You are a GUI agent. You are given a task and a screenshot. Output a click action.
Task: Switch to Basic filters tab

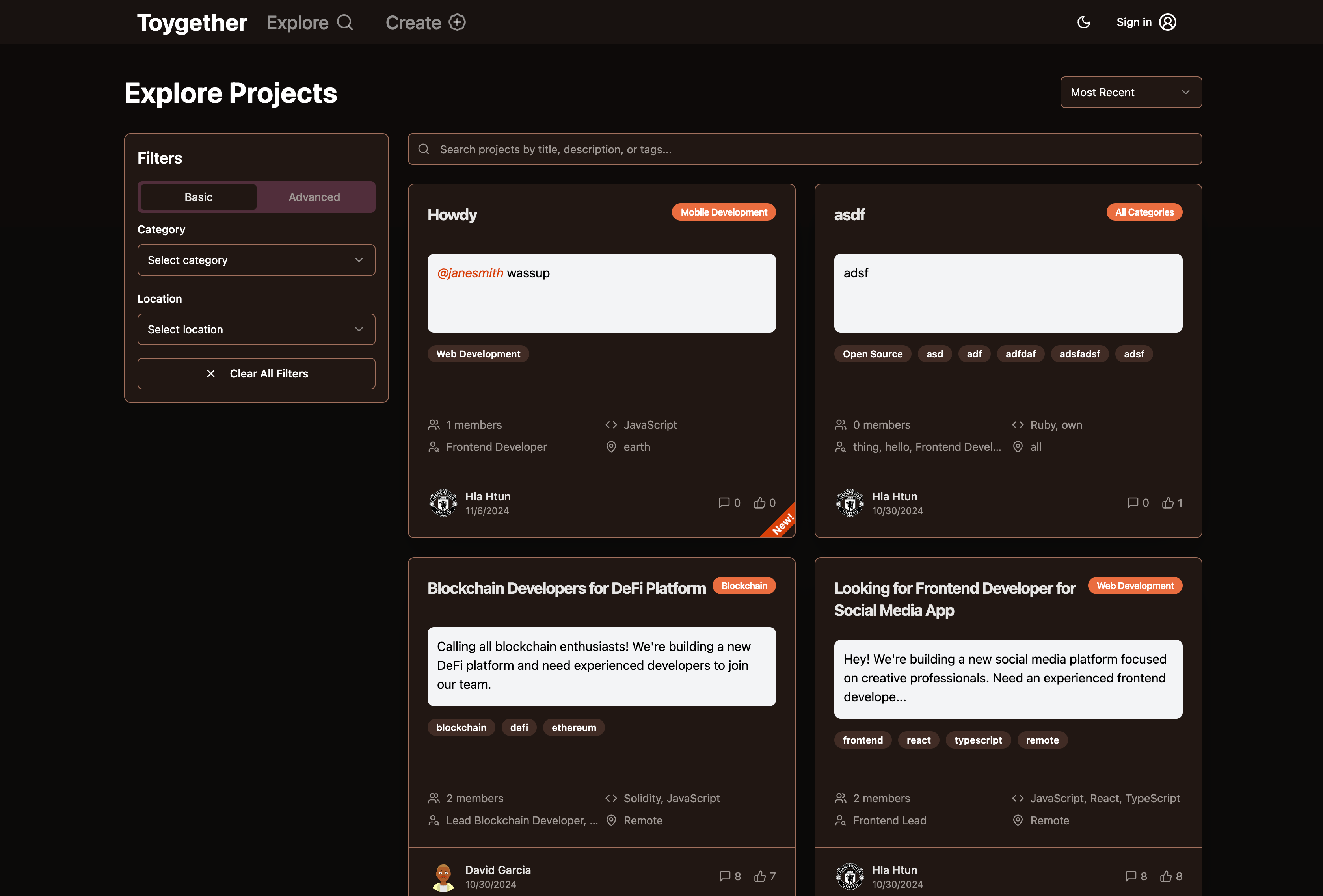[x=198, y=196]
